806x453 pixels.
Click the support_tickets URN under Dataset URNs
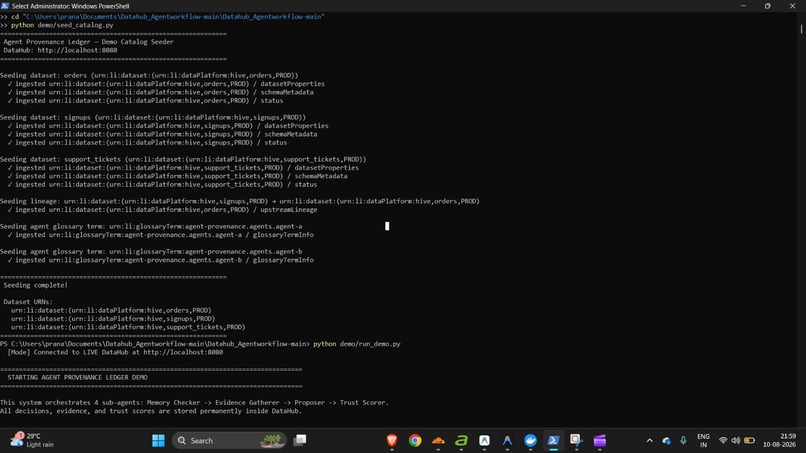tap(128, 327)
